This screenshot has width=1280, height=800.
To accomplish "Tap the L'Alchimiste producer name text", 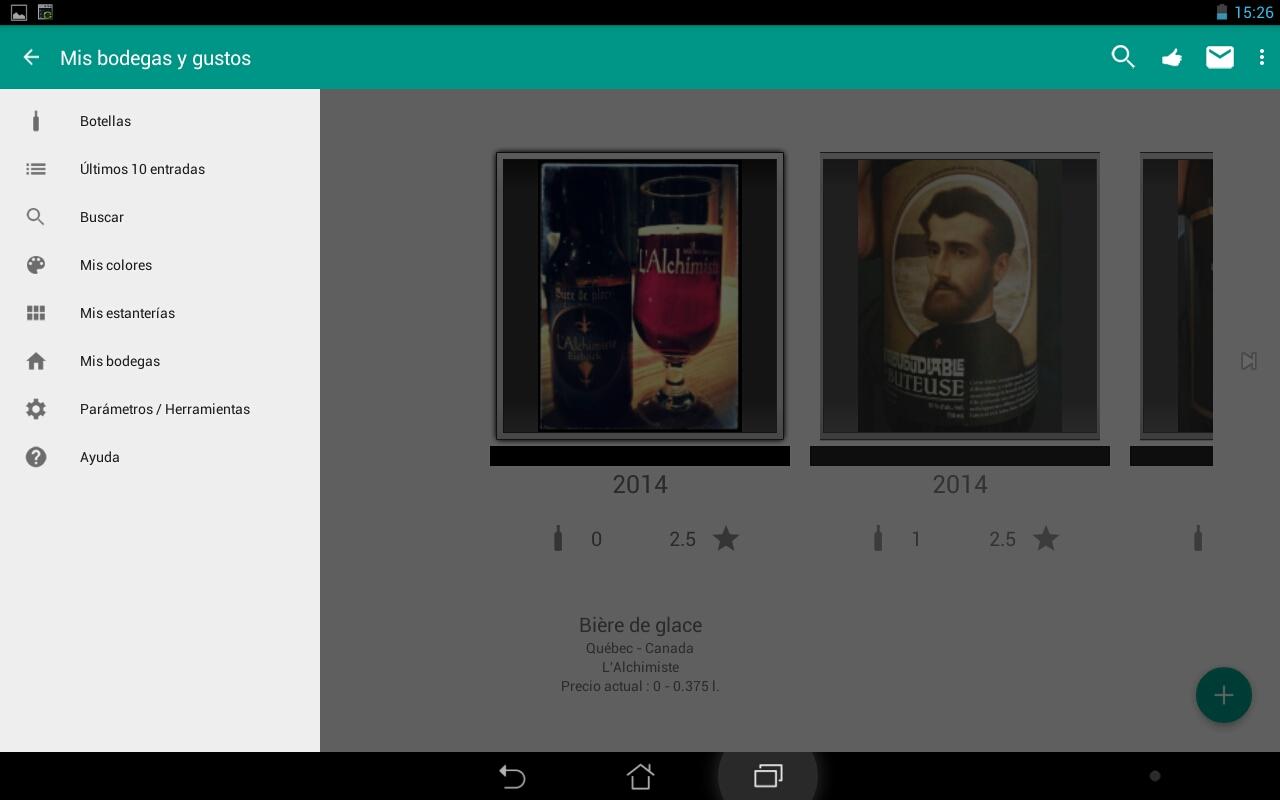I will tap(640, 667).
